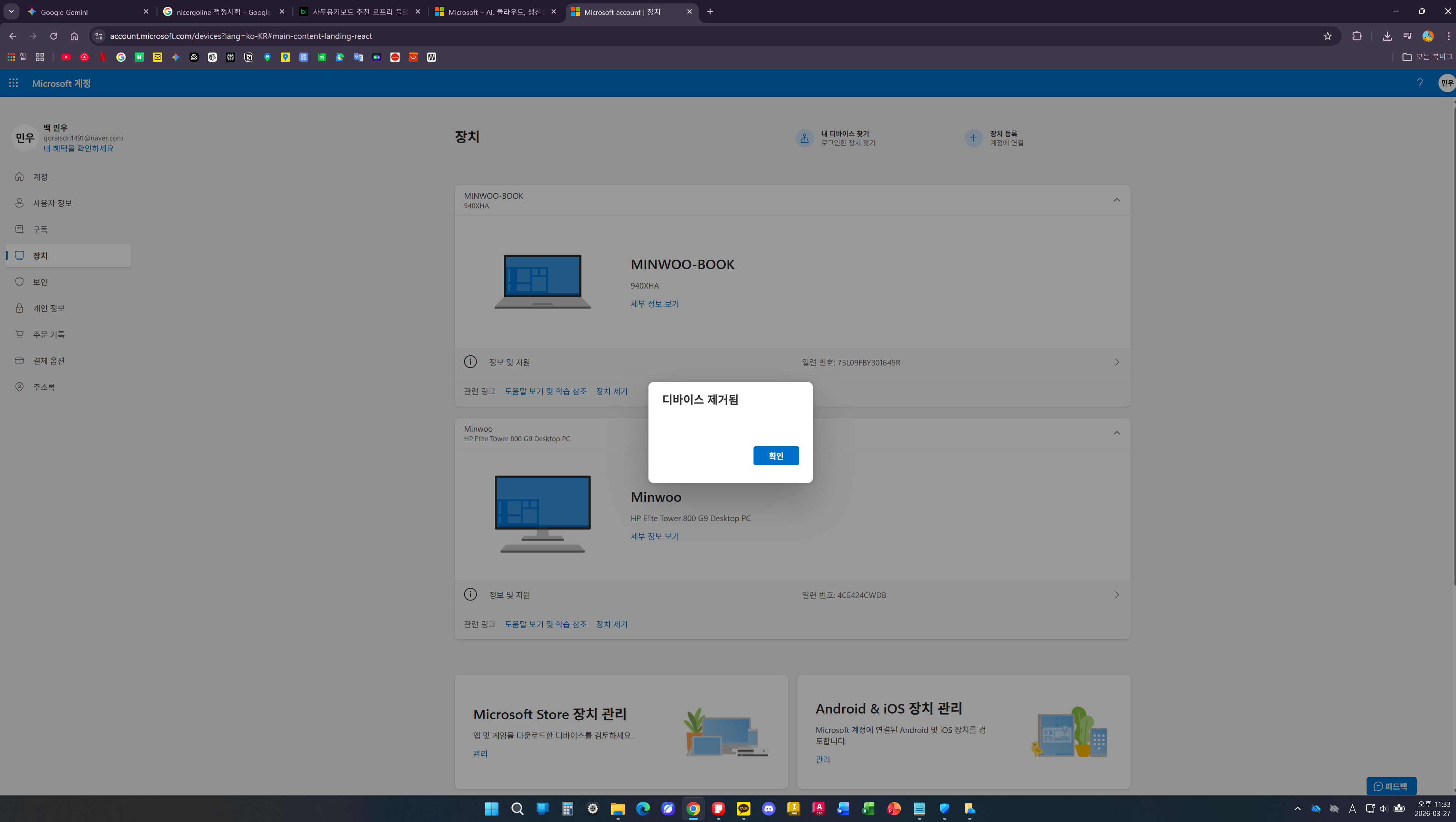Click the 확인 button in the dialog

click(x=776, y=456)
